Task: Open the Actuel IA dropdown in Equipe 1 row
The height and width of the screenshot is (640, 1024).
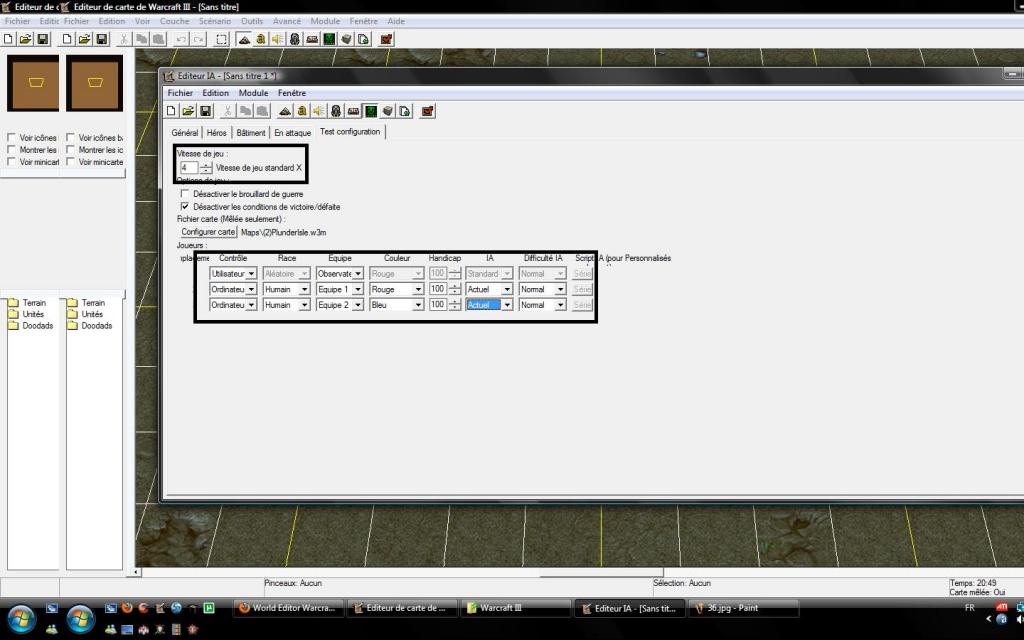Action: point(489,289)
